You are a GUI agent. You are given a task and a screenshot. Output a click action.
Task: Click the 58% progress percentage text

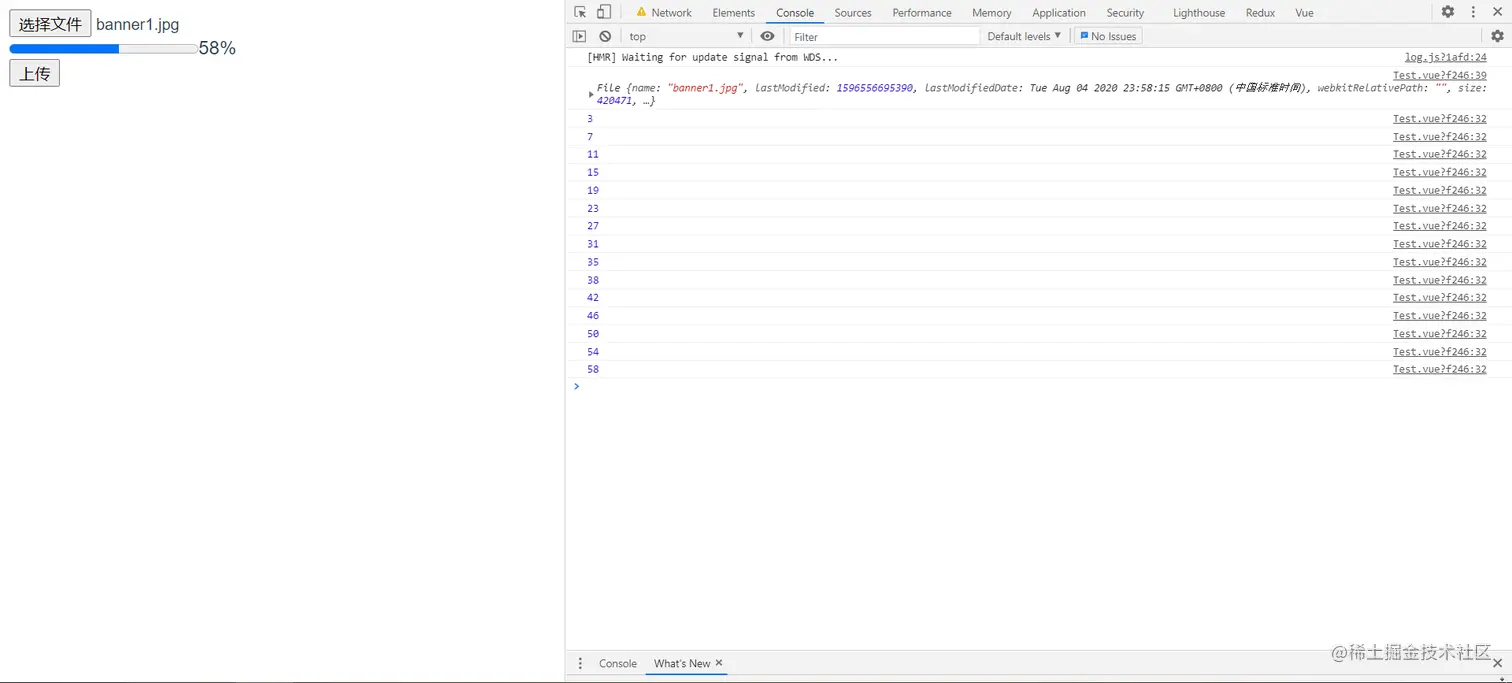coord(217,48)
